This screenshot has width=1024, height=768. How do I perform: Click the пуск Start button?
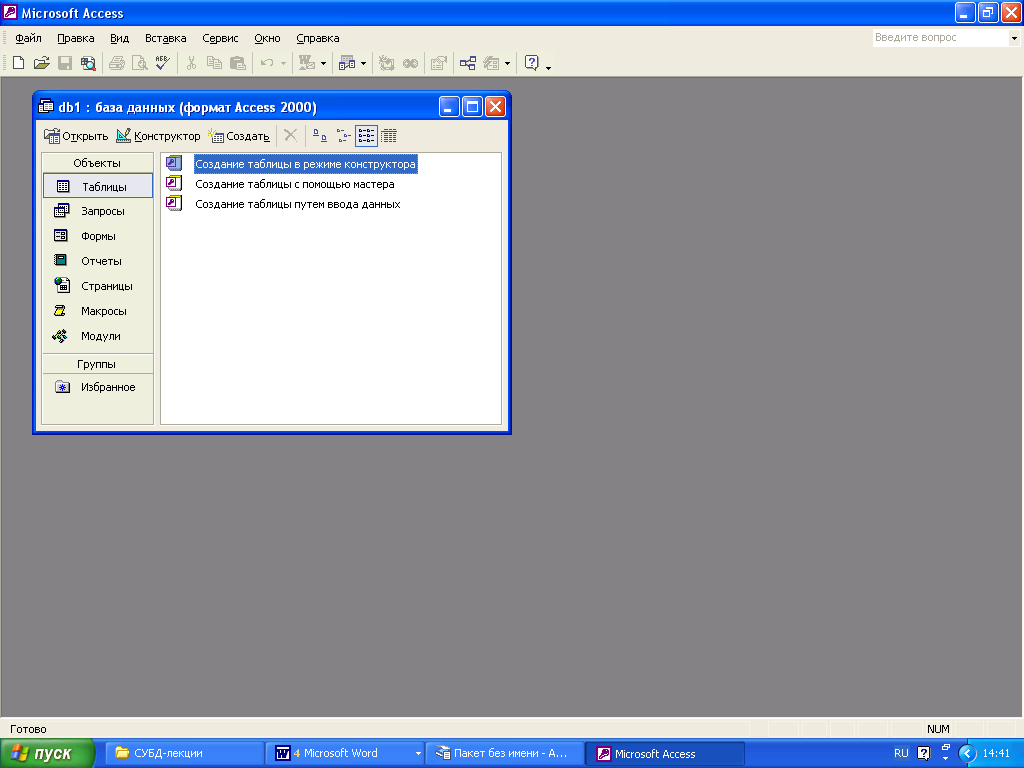coord(47,754)
